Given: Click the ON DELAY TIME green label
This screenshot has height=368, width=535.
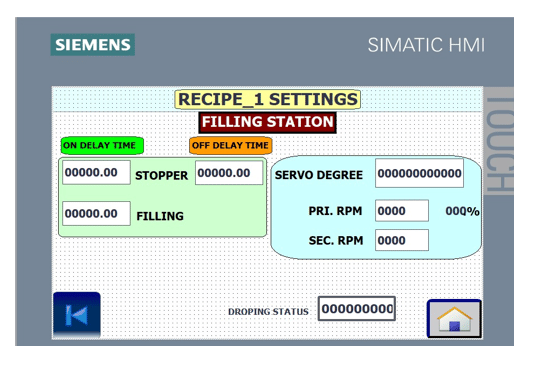Looking at the screenshot, I should click(x=102, y=145).
